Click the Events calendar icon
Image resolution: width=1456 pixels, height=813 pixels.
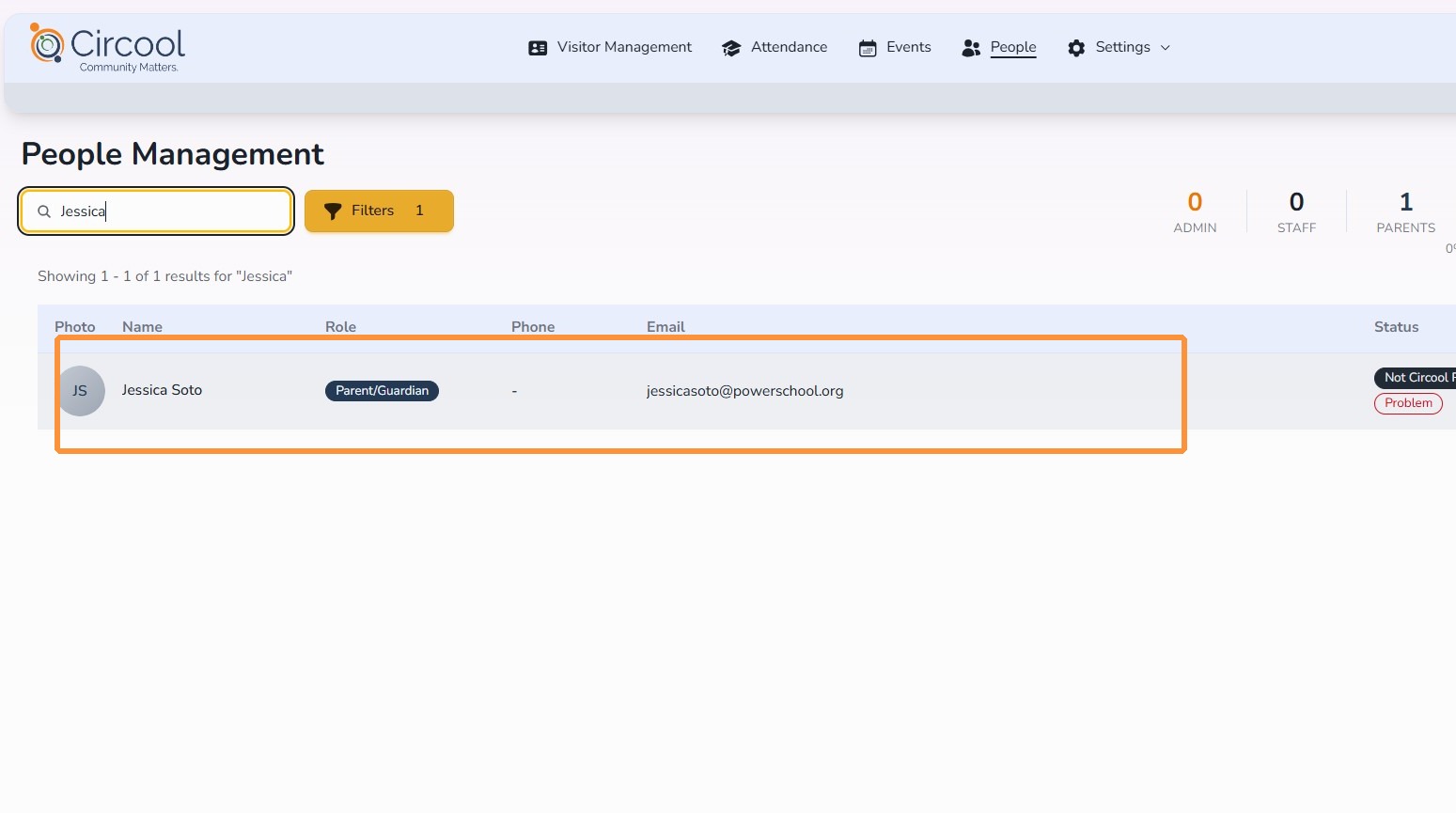(868, 48)
